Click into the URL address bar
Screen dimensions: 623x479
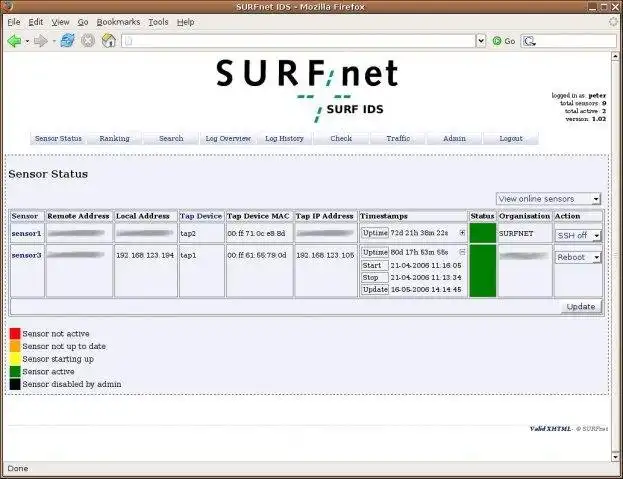tap(298, 41)
